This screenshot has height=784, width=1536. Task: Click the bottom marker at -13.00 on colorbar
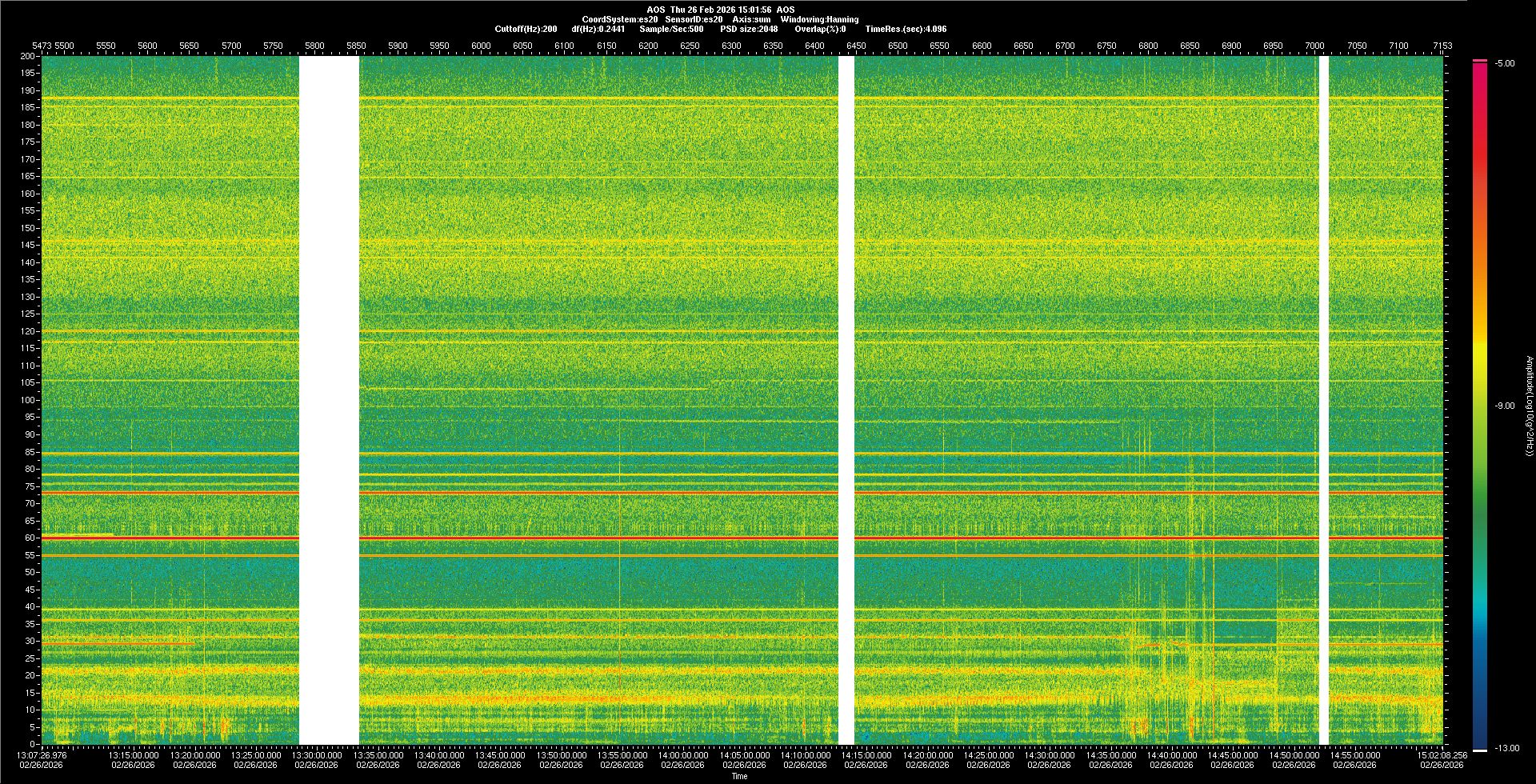tap(1480, 750)
